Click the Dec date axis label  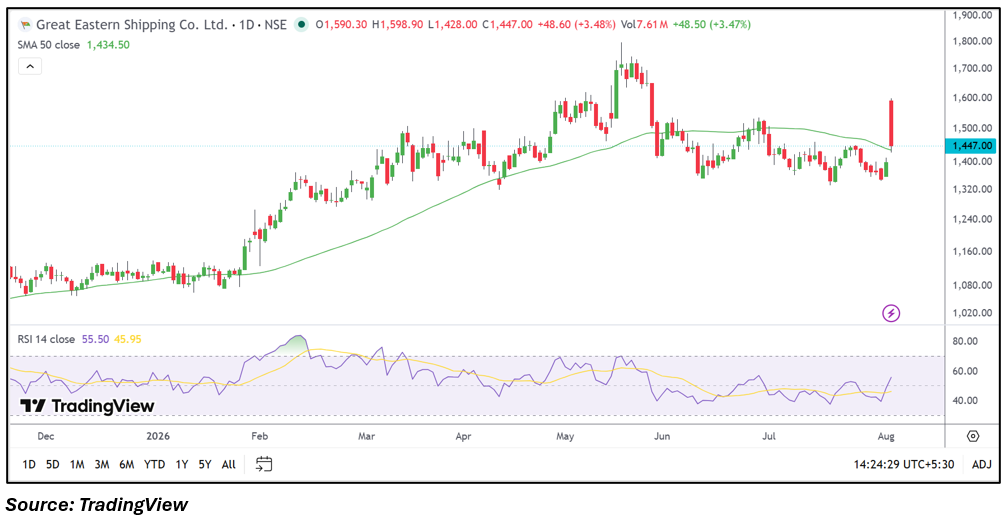46,436
